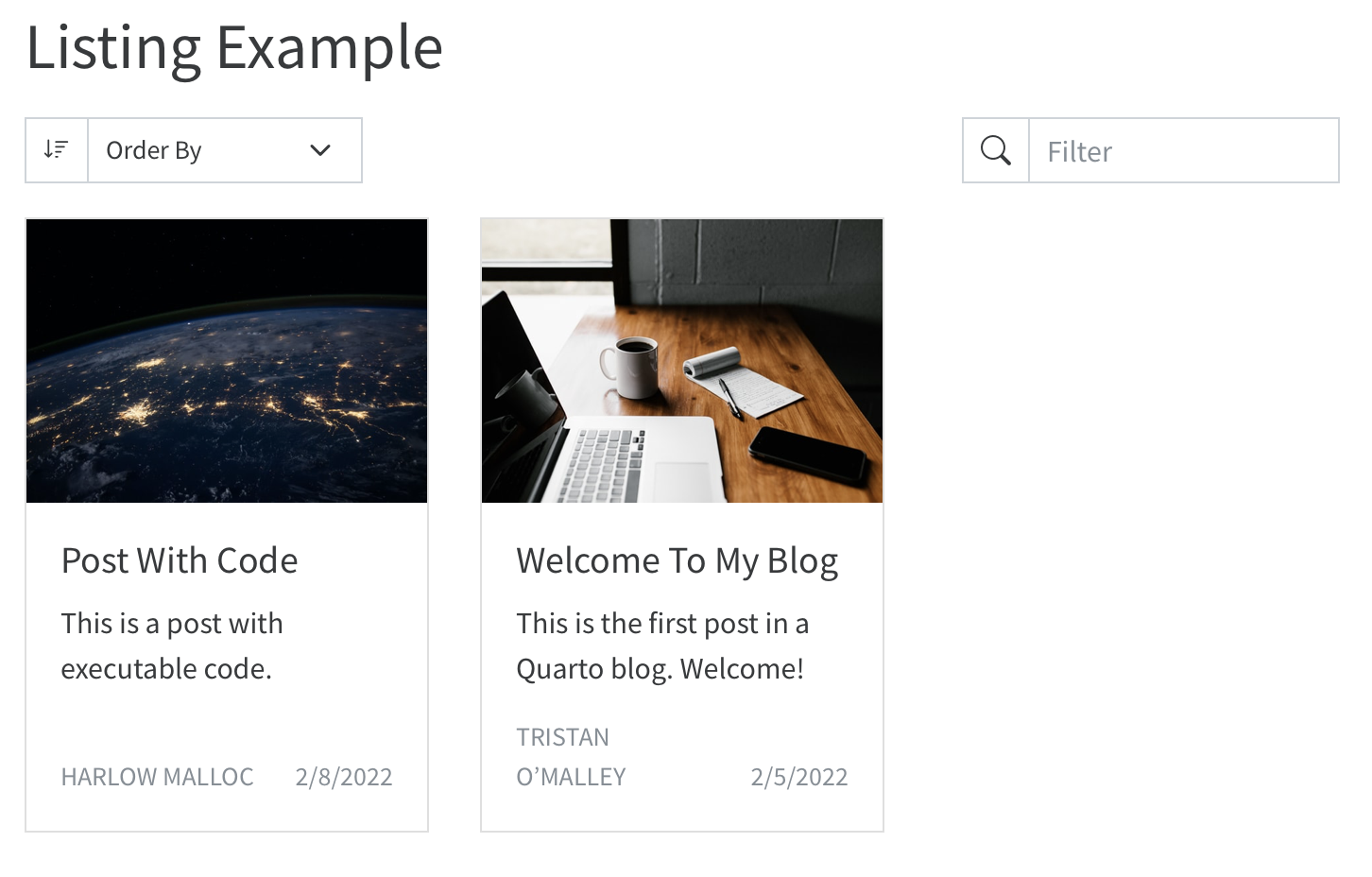
Task: Open the Order By dropdown
Action: coord(225,149)
